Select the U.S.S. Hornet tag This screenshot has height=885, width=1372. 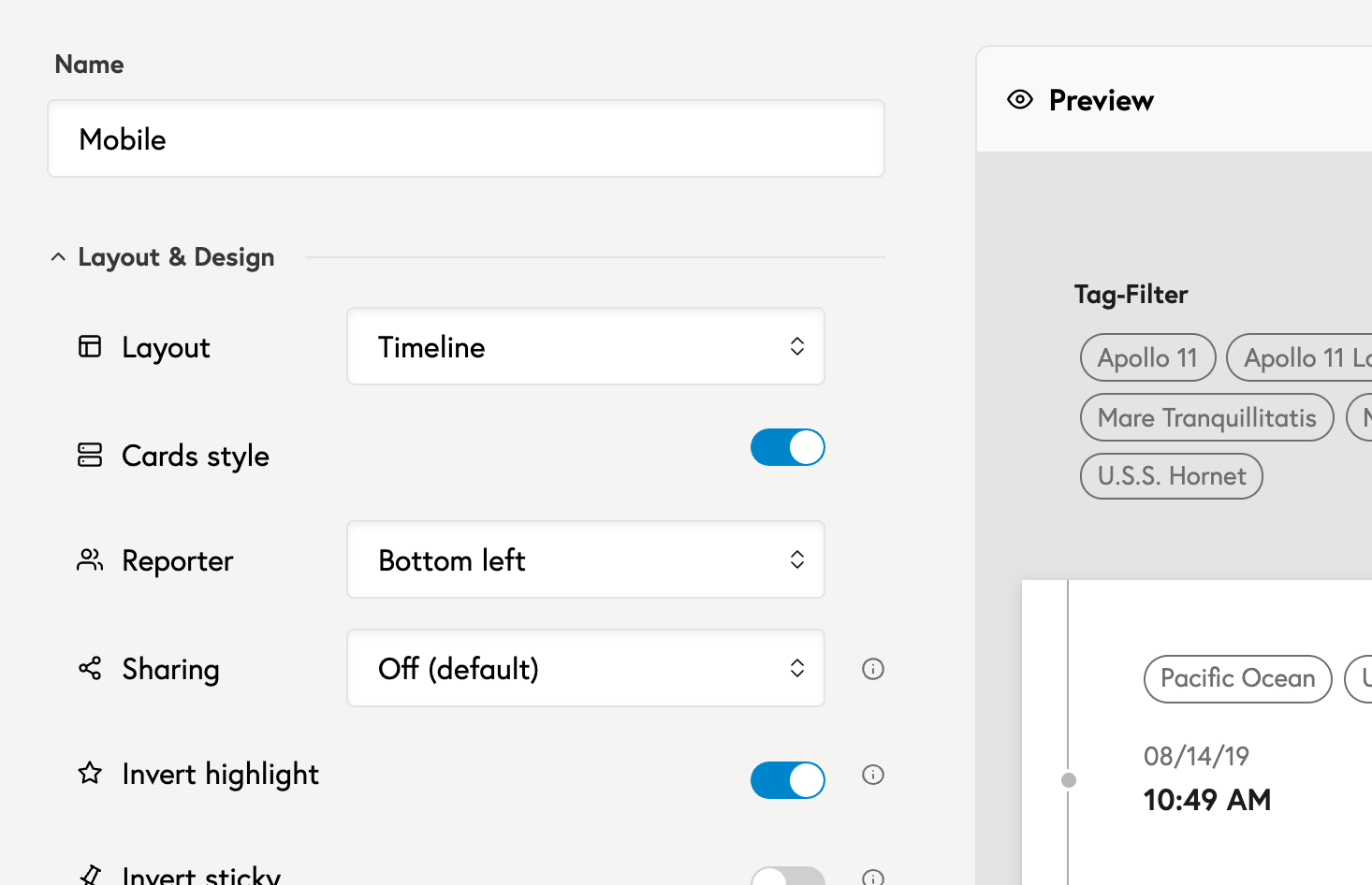tap(1171, 476)
